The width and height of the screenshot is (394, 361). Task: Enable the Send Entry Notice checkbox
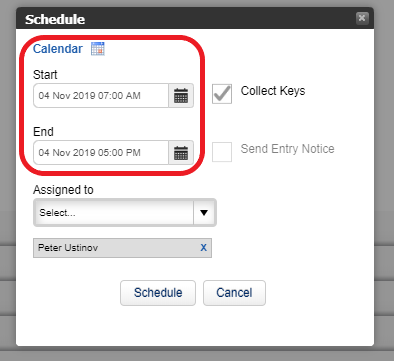[x=222, y=152]
